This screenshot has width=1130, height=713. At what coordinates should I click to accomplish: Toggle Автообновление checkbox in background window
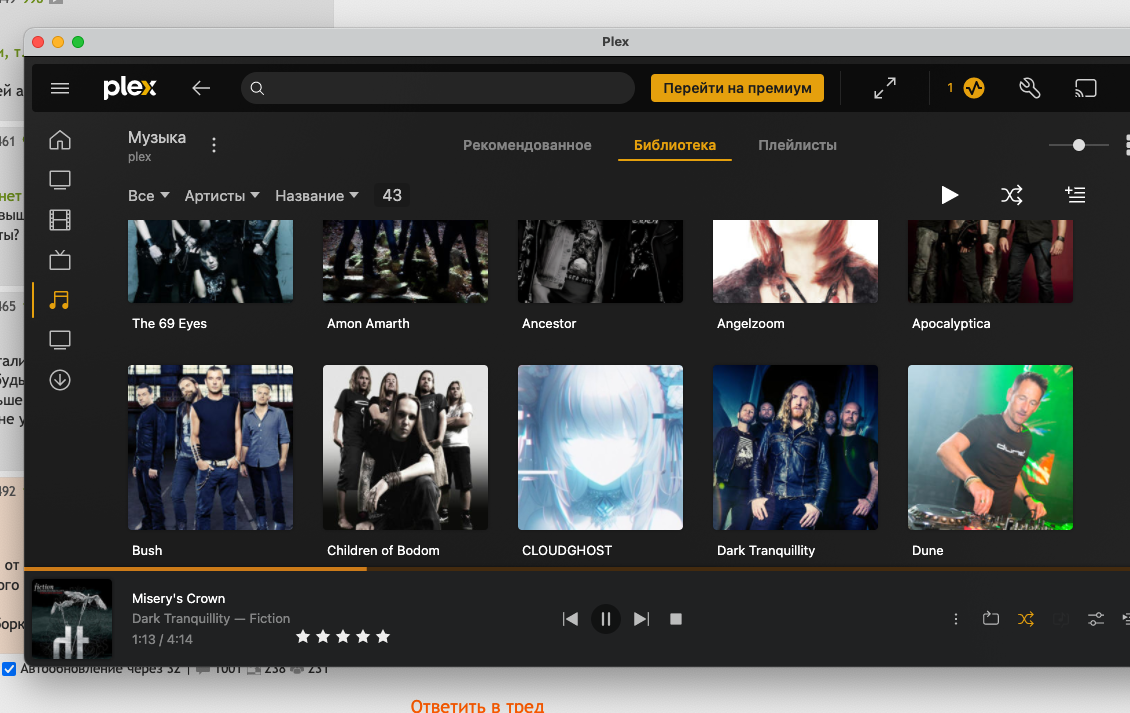[x=9, y=669]
